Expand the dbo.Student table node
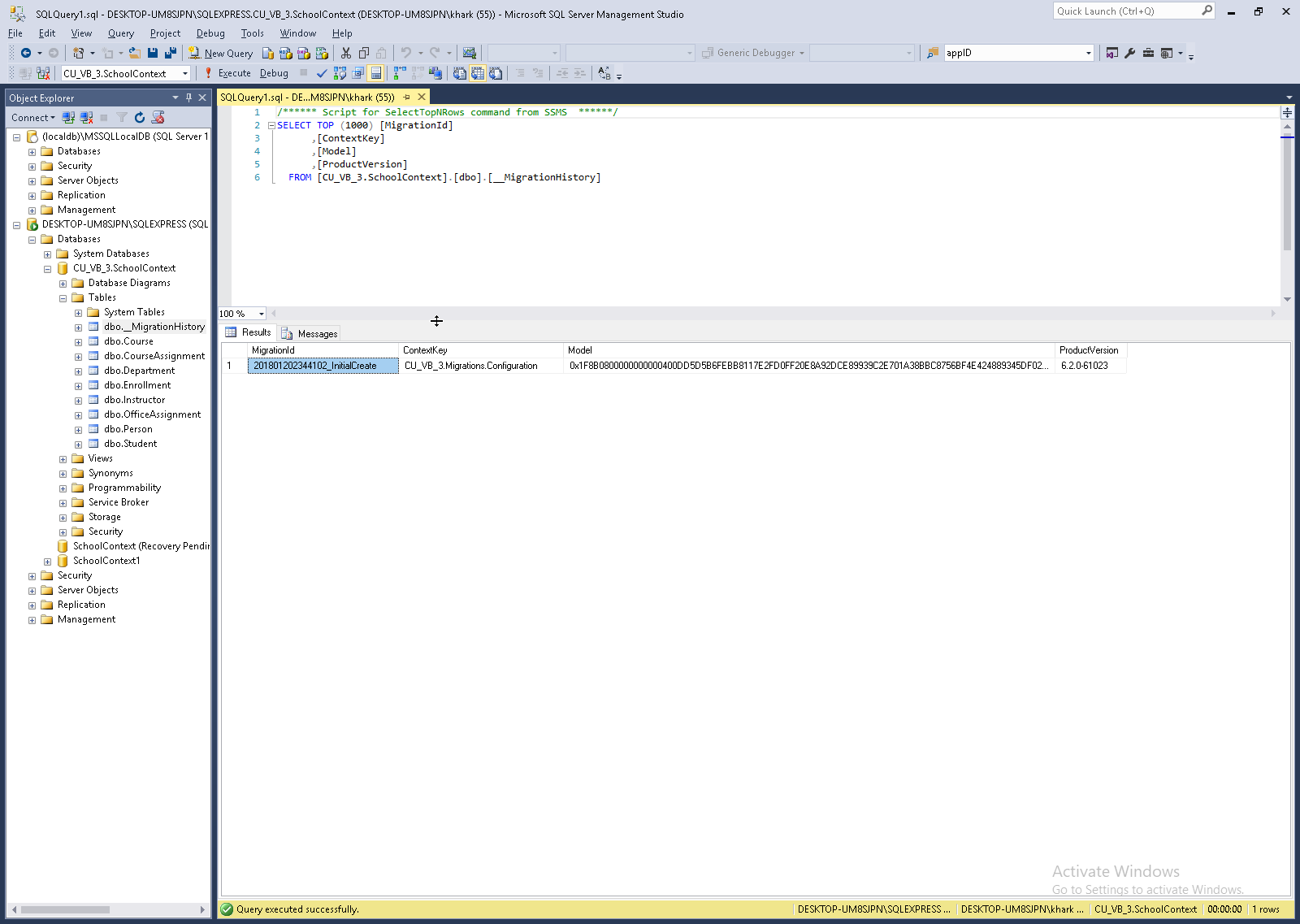Image resolution: width=1300 pixels, height=924 pixels. click(78, 445)
